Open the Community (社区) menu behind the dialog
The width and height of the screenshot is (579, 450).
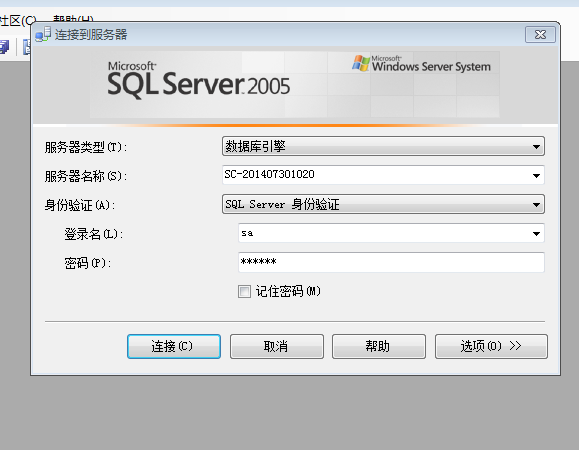(17, 20)
